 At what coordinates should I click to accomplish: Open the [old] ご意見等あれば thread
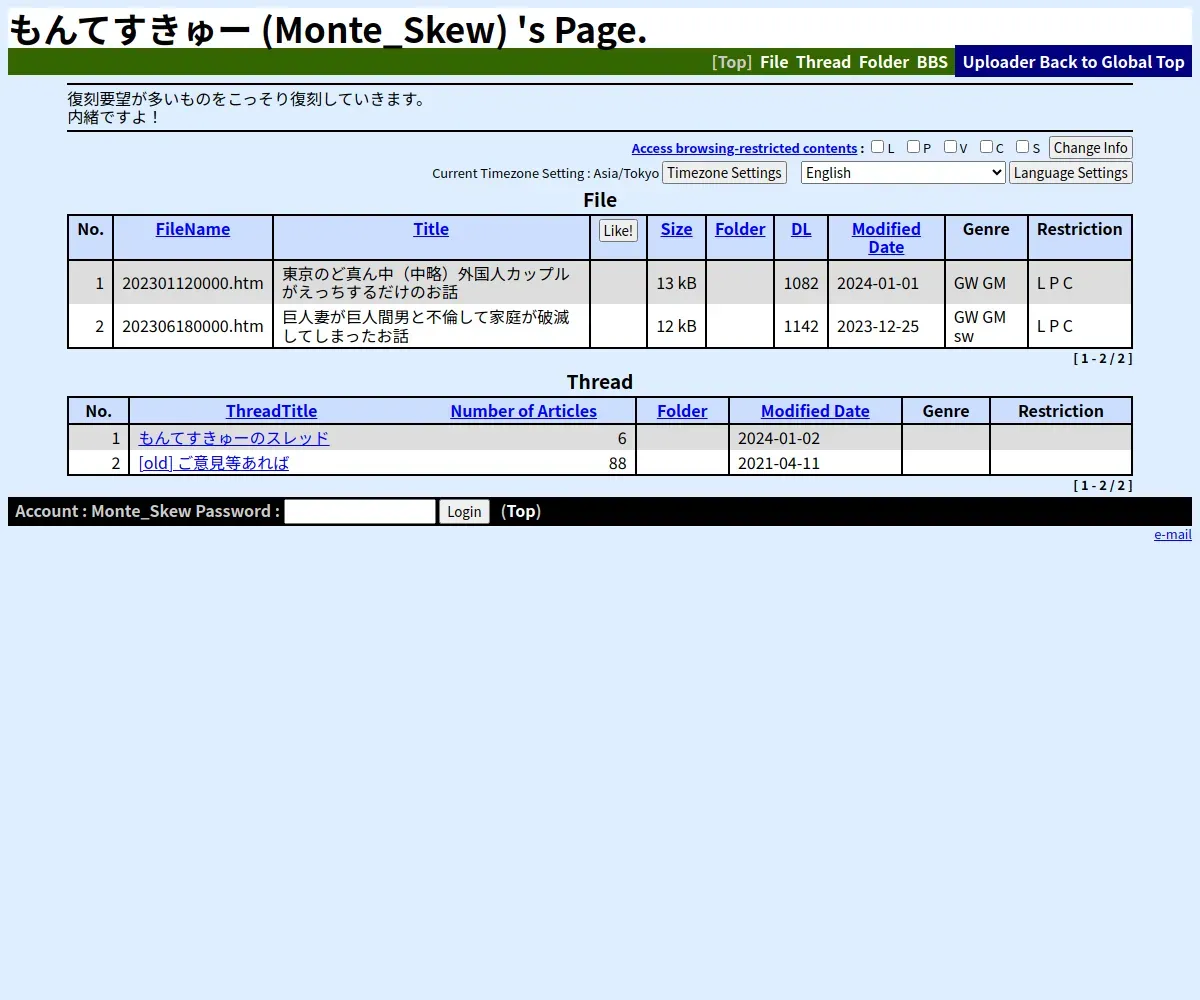coord(214,463)
